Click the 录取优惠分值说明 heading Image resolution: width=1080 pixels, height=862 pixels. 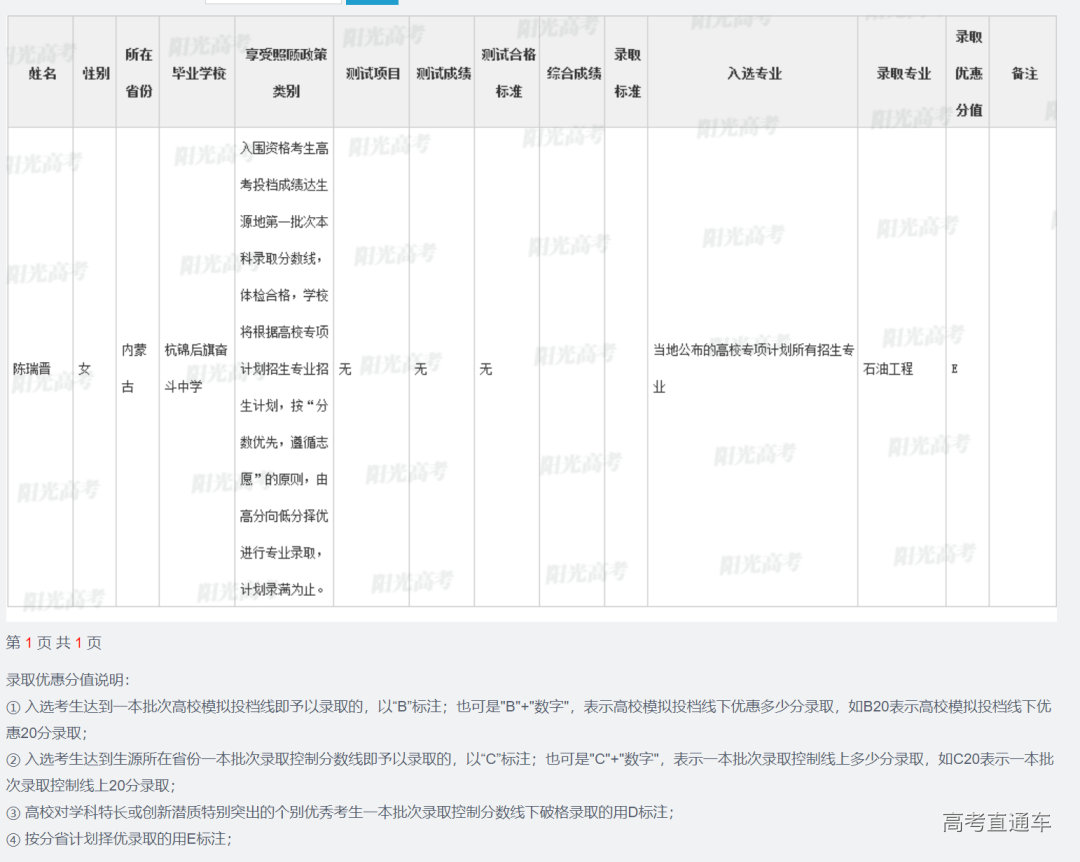point(67,679)
